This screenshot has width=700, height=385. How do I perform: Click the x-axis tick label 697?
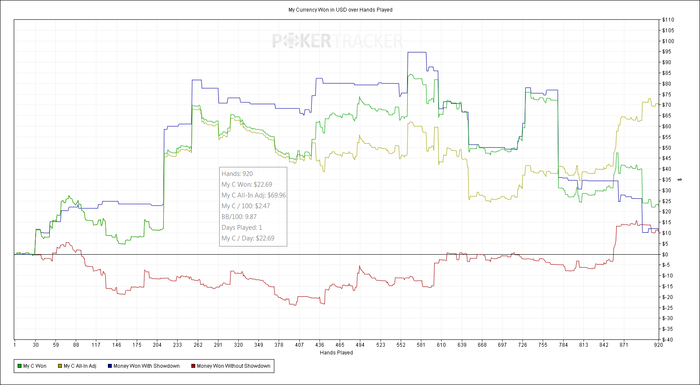coord(503,345)
